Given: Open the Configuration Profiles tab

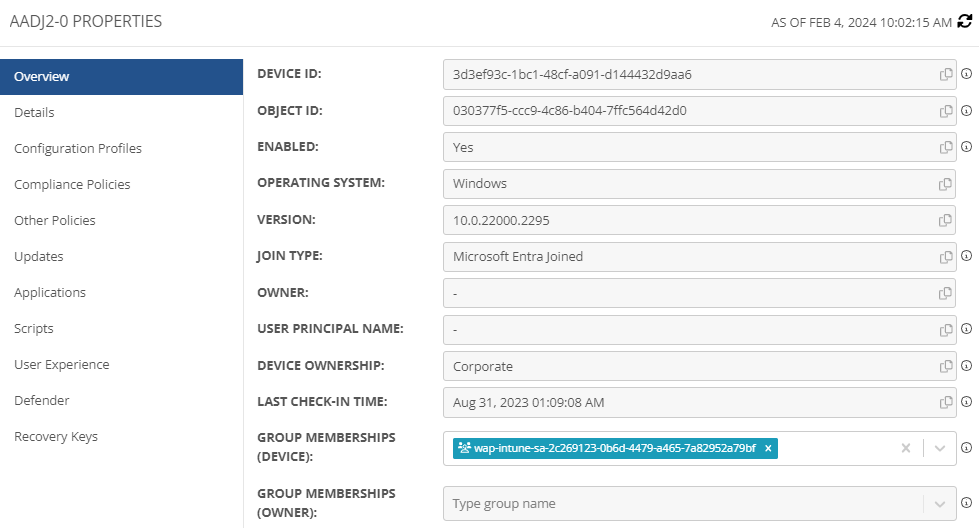Looking at the screenshot, I should click(78, 149).
